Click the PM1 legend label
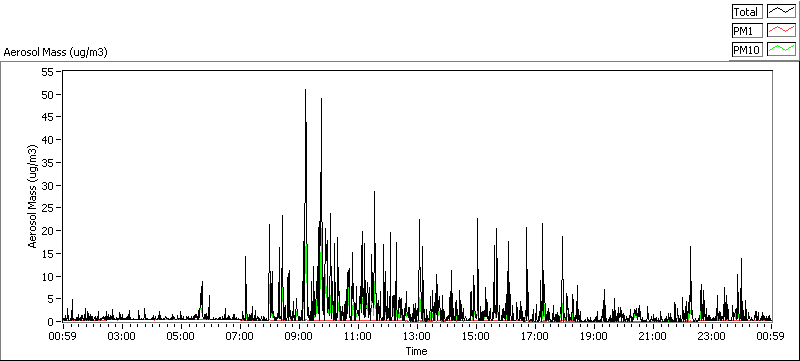Screen dimensions: 800x361 click(x=747, y=31)
